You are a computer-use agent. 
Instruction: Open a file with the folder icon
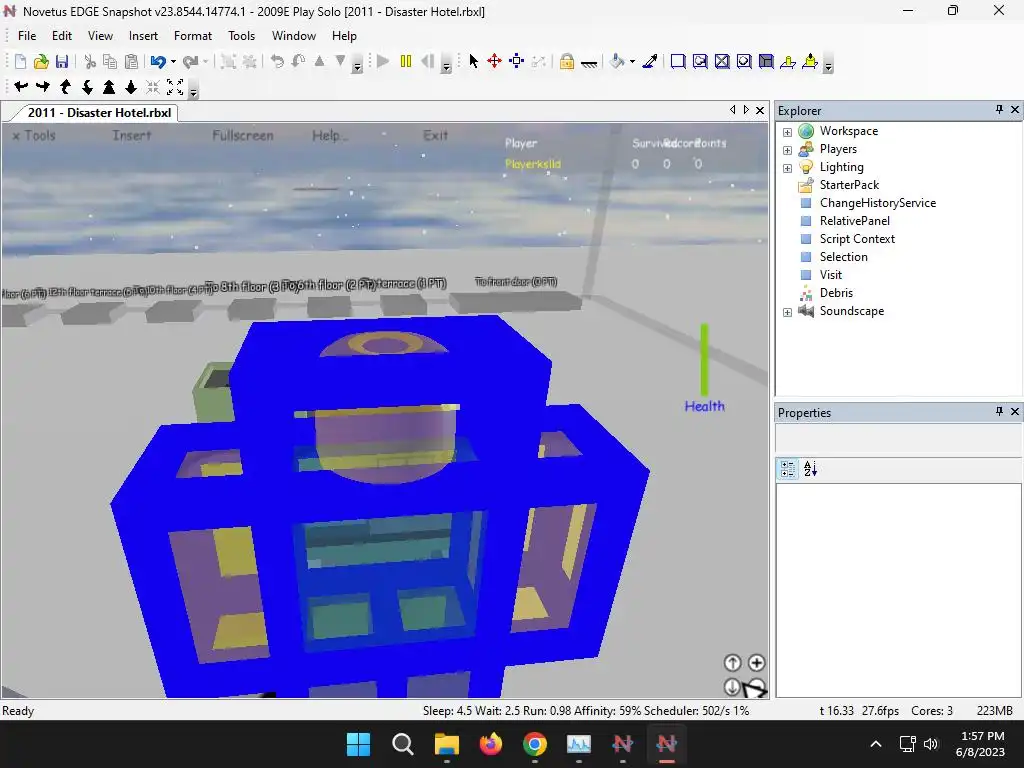(x=41, y=61)
